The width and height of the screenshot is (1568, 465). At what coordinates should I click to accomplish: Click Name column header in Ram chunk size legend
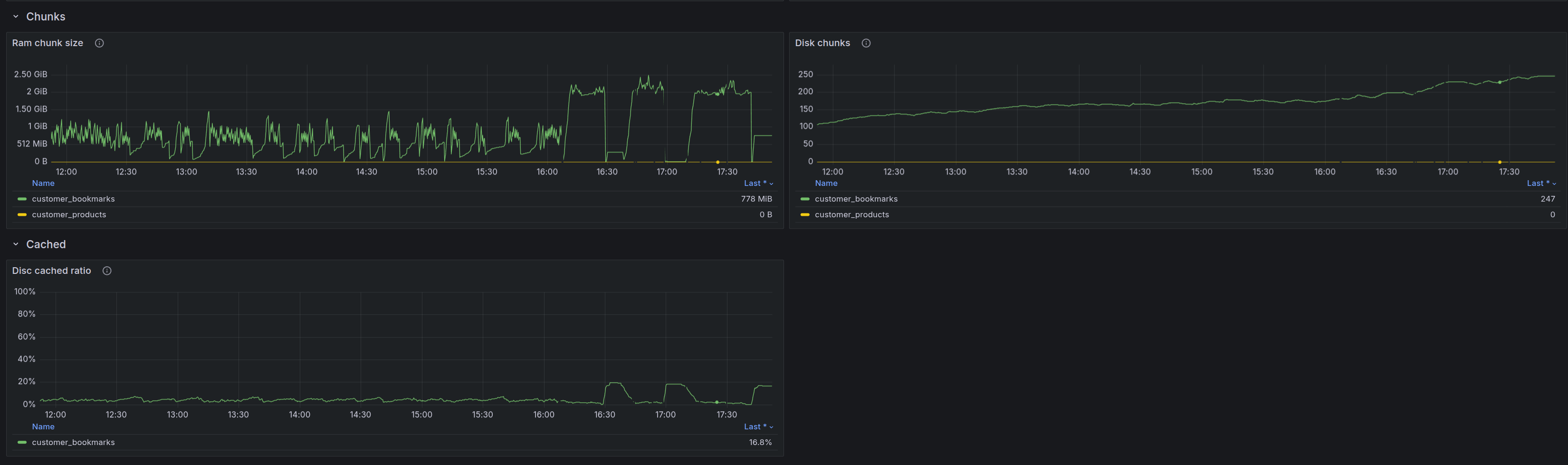click(43, 184)
